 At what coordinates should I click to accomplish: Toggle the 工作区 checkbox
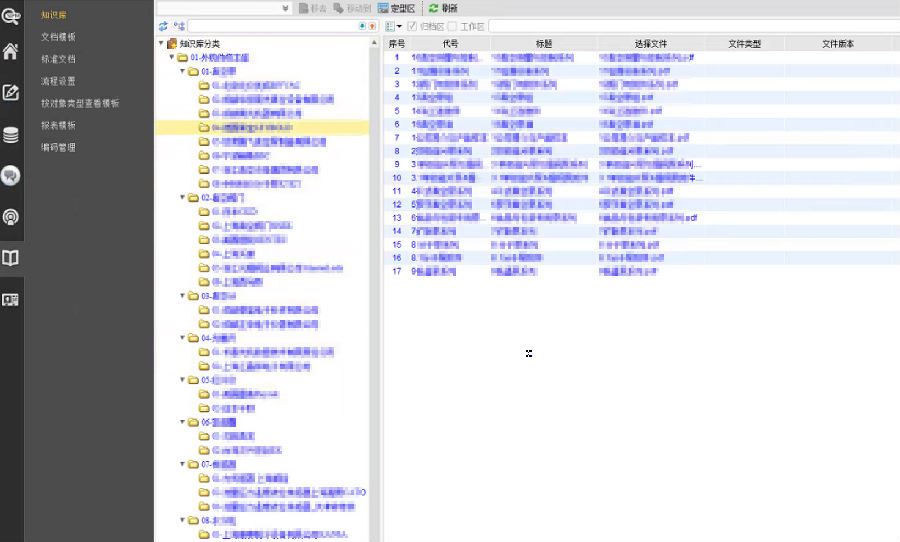[453, 26]
